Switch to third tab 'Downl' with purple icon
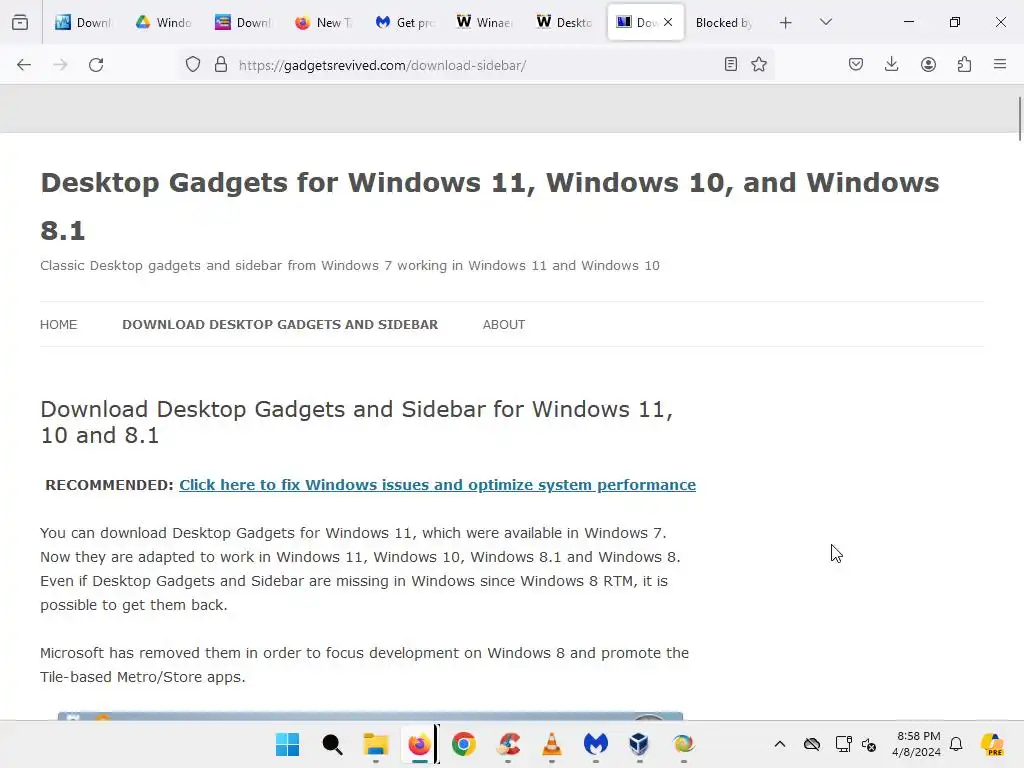The height and width of the screenshot is (768, 1024). click(244, 22)
